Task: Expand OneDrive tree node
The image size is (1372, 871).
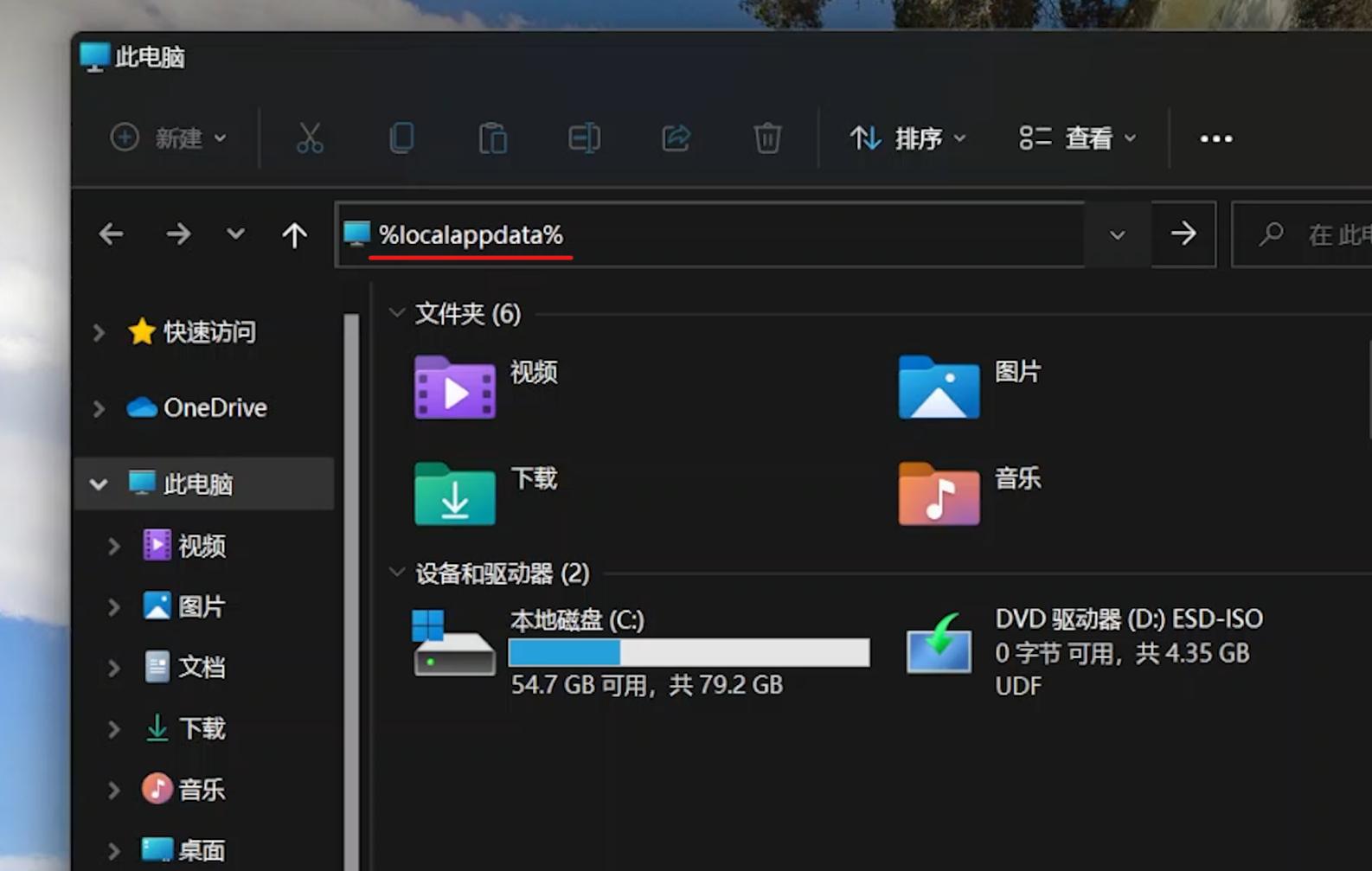Action: tap(99, 408)
